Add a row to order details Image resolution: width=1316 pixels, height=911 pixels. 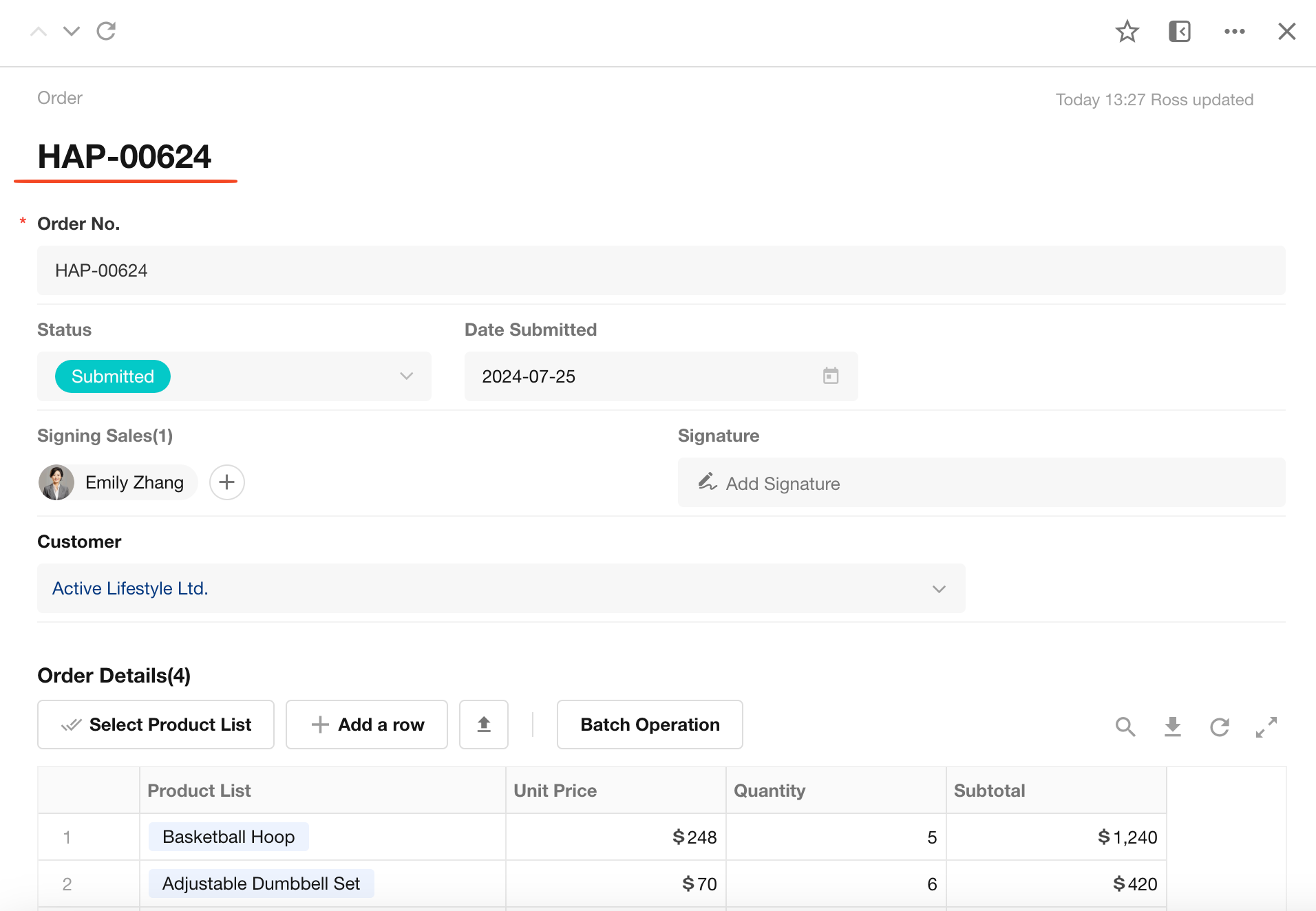click(x=367, y=725)
